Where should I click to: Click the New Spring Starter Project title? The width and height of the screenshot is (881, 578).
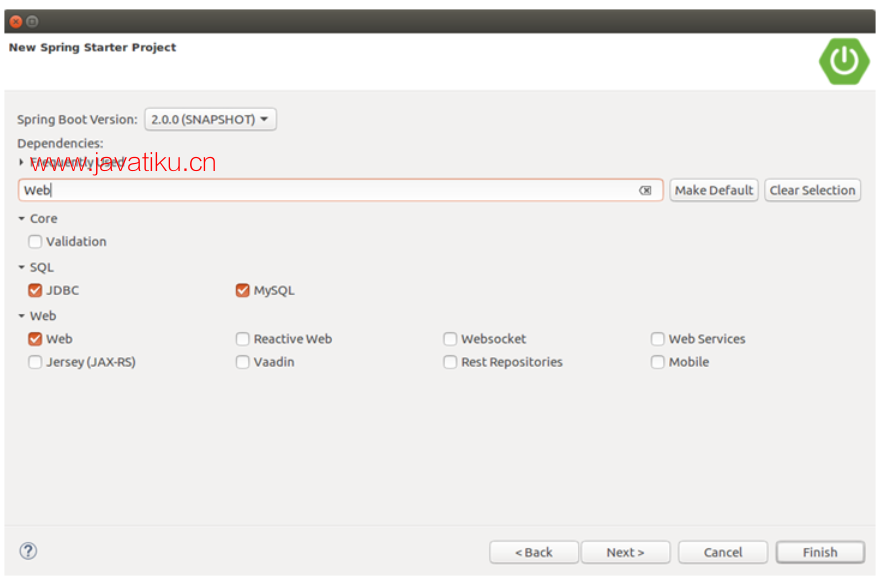tap(92, 48)
